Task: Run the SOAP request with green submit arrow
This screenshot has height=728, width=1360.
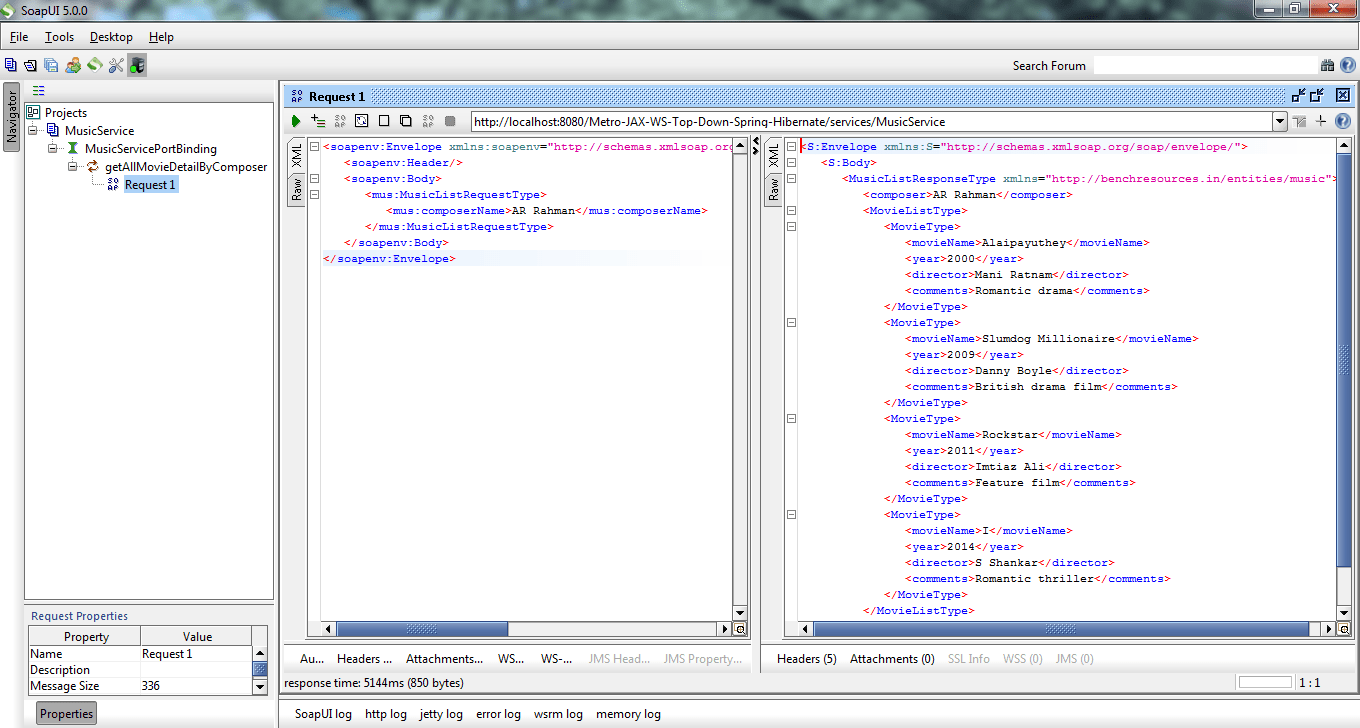Action: point(296,120)
